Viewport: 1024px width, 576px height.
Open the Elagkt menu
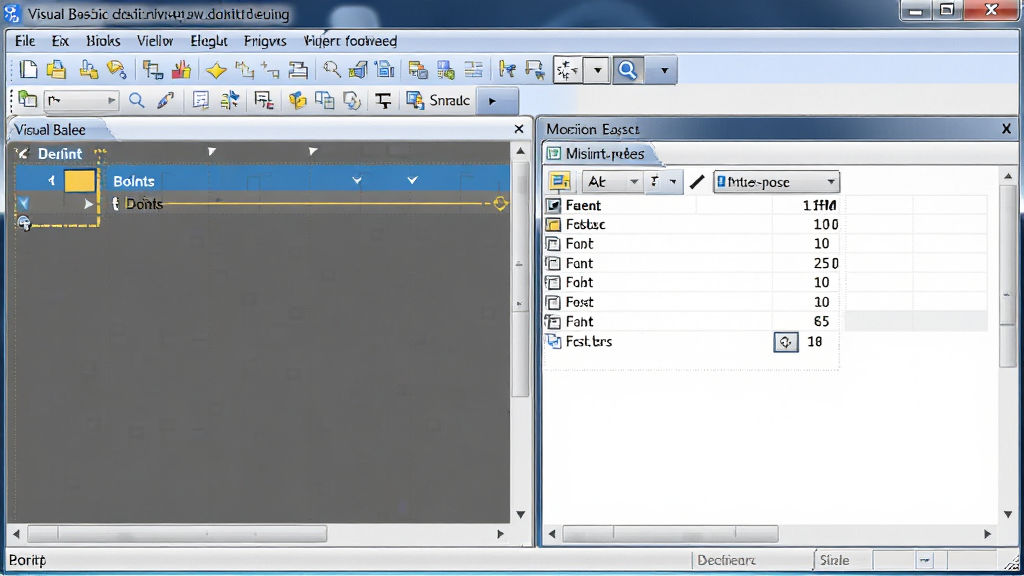pos(209,41)
